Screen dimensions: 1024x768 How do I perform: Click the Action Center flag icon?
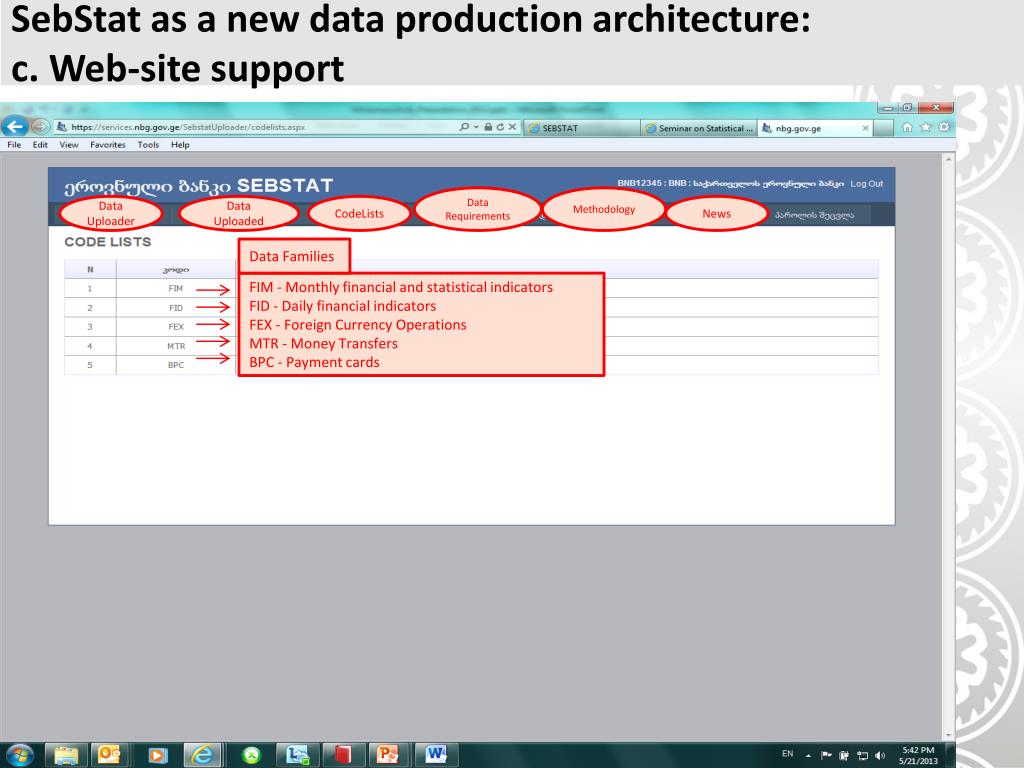(826, 756)
